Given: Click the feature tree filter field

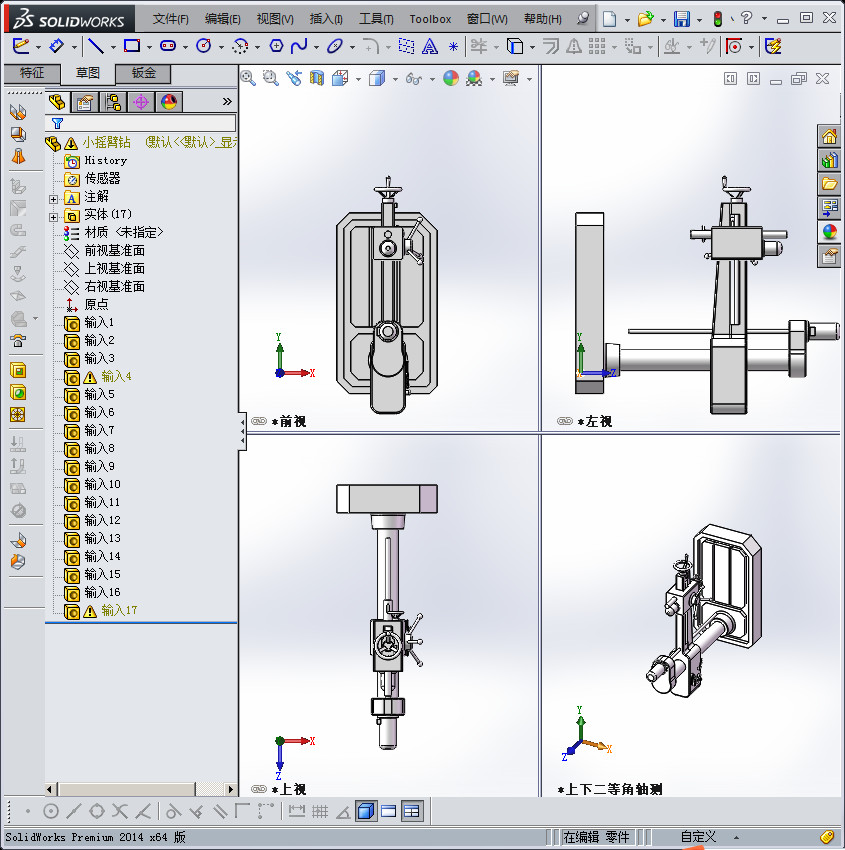Looking at the screenshot, I should pyautogui.click(x=141, y=123).
